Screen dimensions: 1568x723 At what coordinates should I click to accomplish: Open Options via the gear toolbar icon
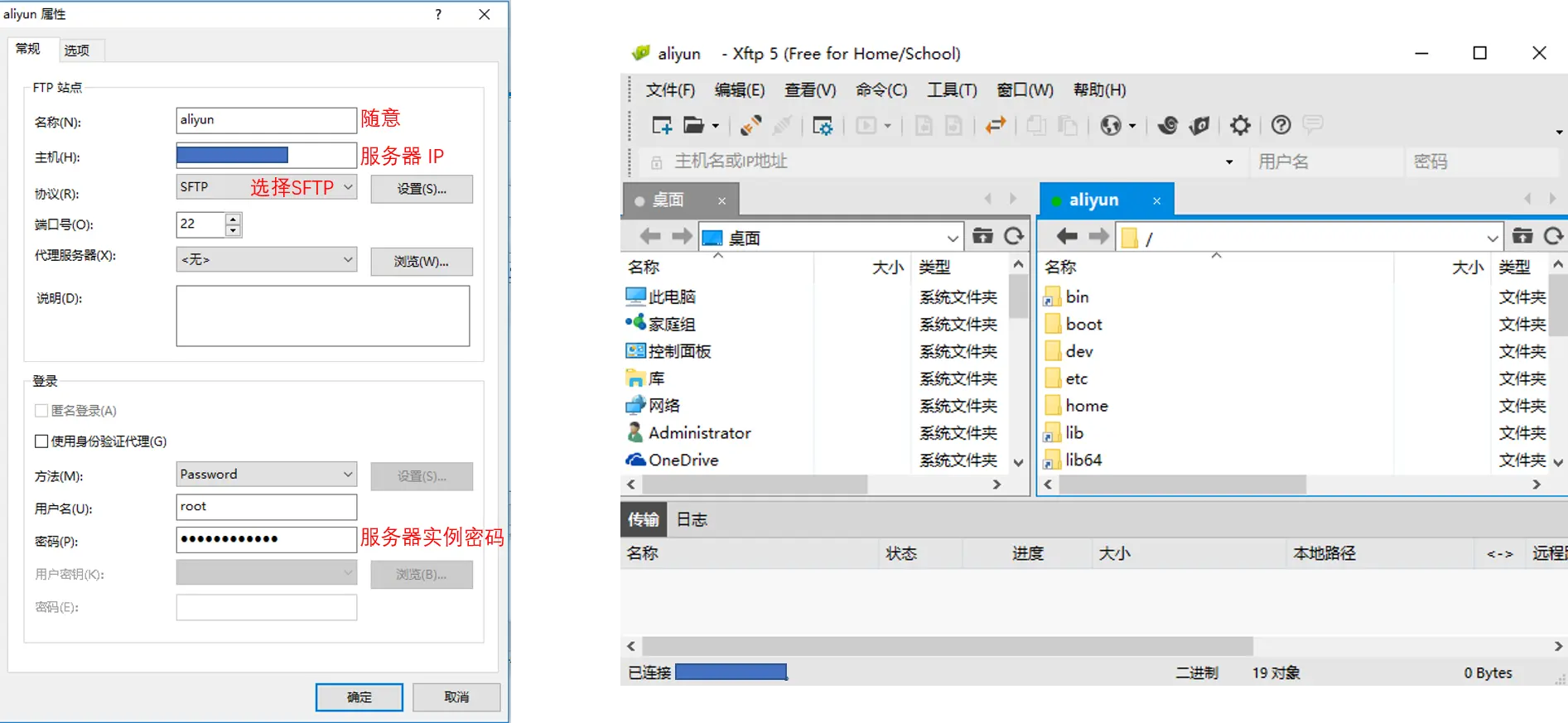[1240, 125]
